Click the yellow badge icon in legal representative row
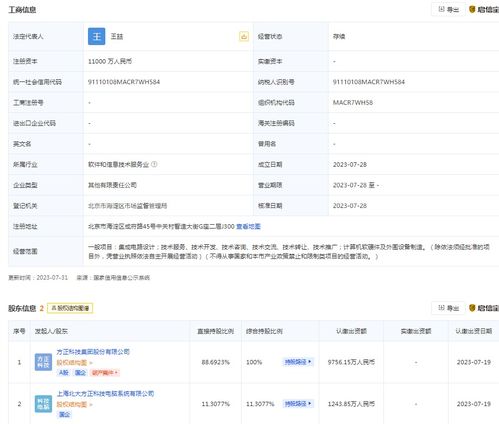 pyautogui.click(x=244, y=36)
